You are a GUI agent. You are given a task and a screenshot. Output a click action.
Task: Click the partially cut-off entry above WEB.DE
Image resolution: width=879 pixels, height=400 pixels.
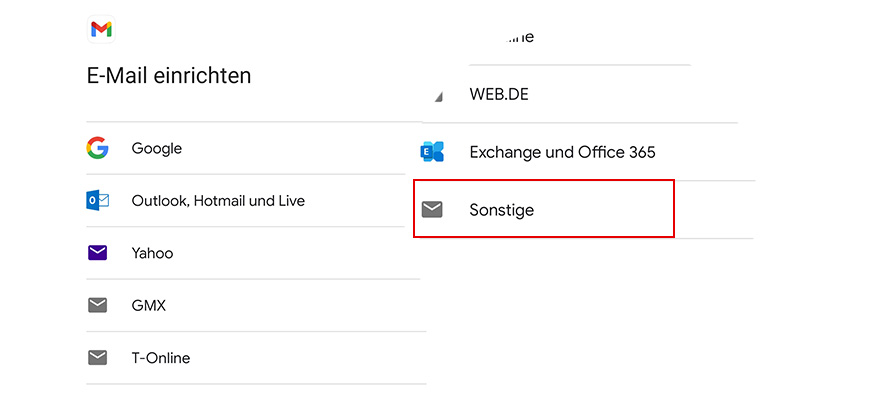click(502, 38)
